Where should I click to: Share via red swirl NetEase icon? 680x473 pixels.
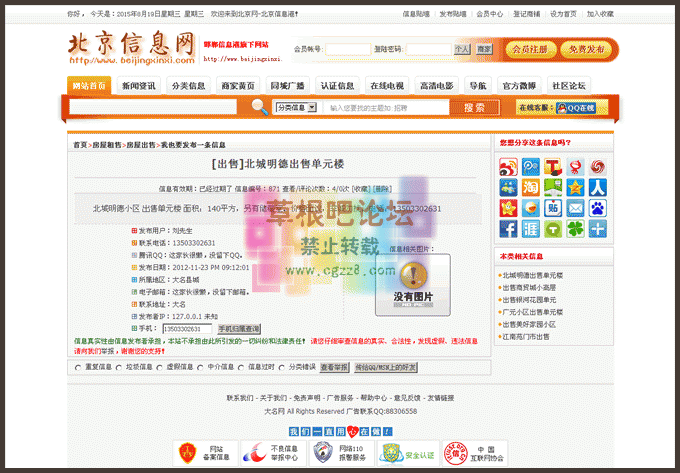pyautogui.click(x=598, y=167)
